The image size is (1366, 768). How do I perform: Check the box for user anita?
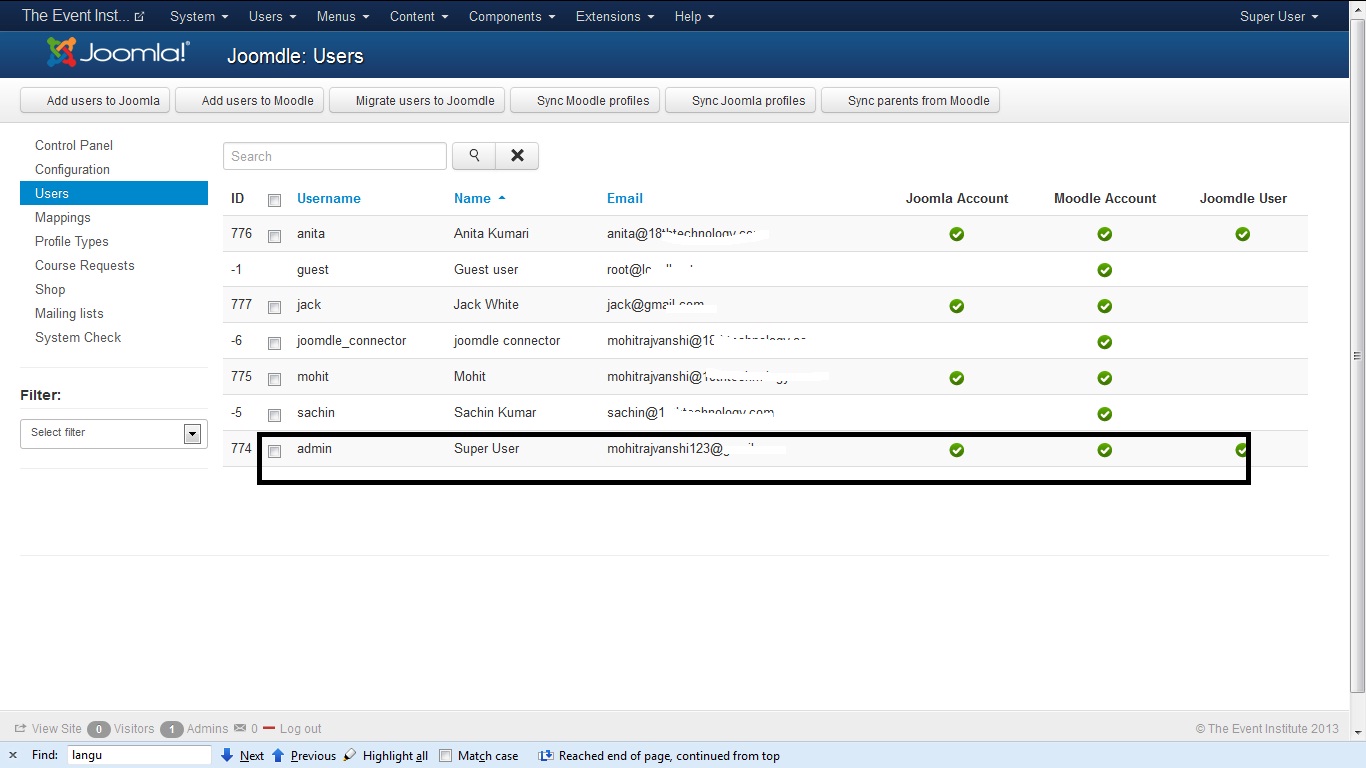274,237
